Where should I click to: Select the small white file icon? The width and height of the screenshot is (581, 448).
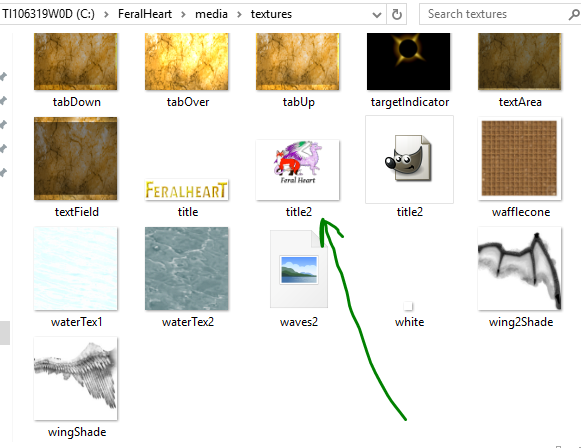tap(408, 306)
